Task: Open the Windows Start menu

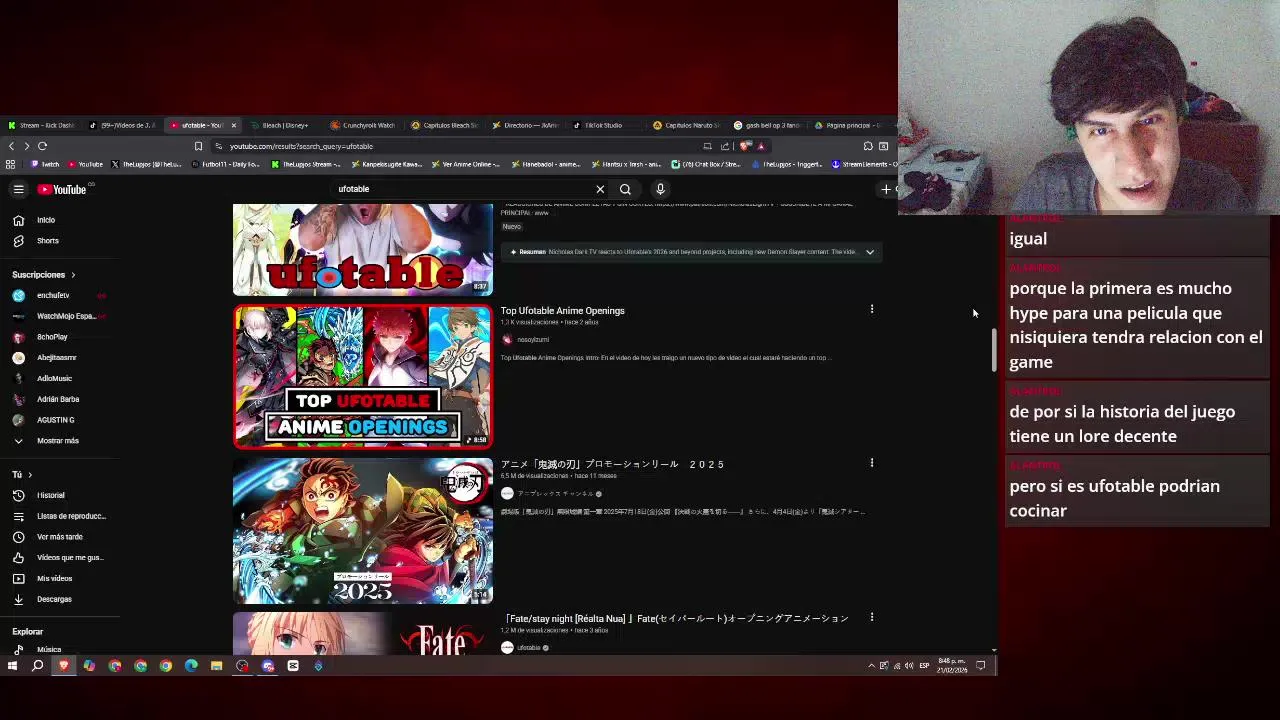Action: click(x=12, y=666)
